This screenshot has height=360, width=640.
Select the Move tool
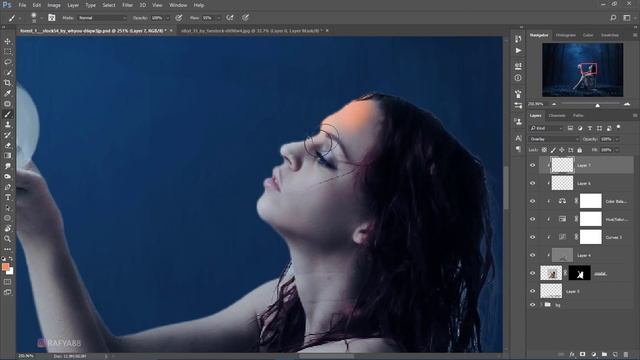[x=8, y=41]
